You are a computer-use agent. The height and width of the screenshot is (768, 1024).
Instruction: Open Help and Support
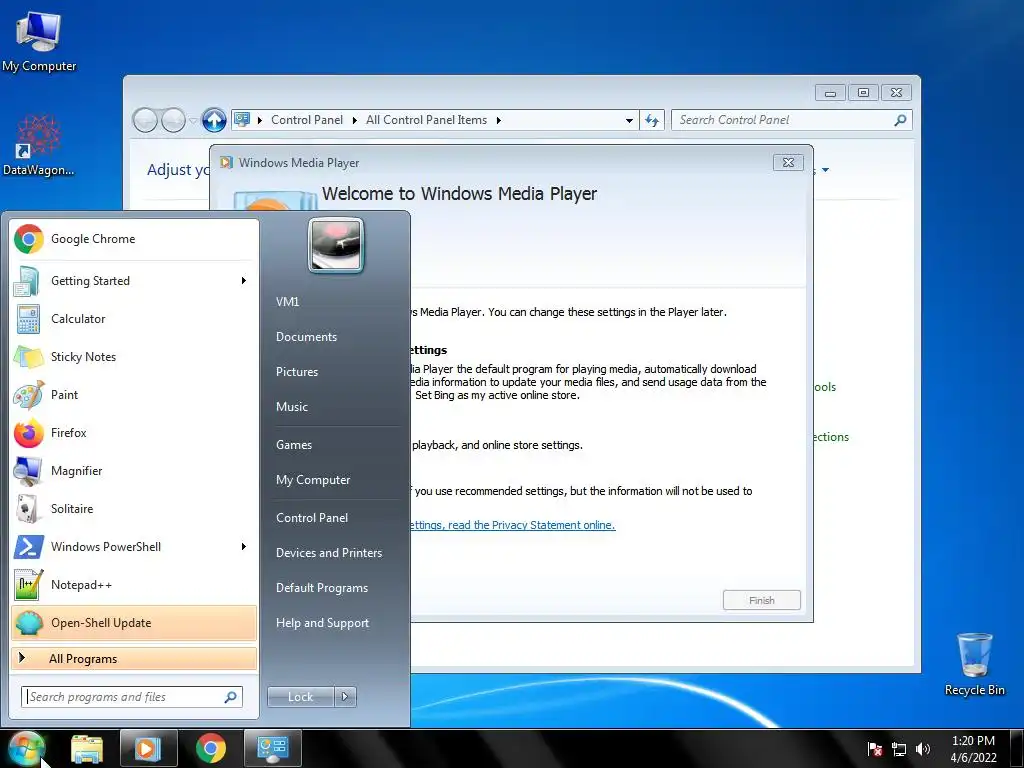click(323, 623)
